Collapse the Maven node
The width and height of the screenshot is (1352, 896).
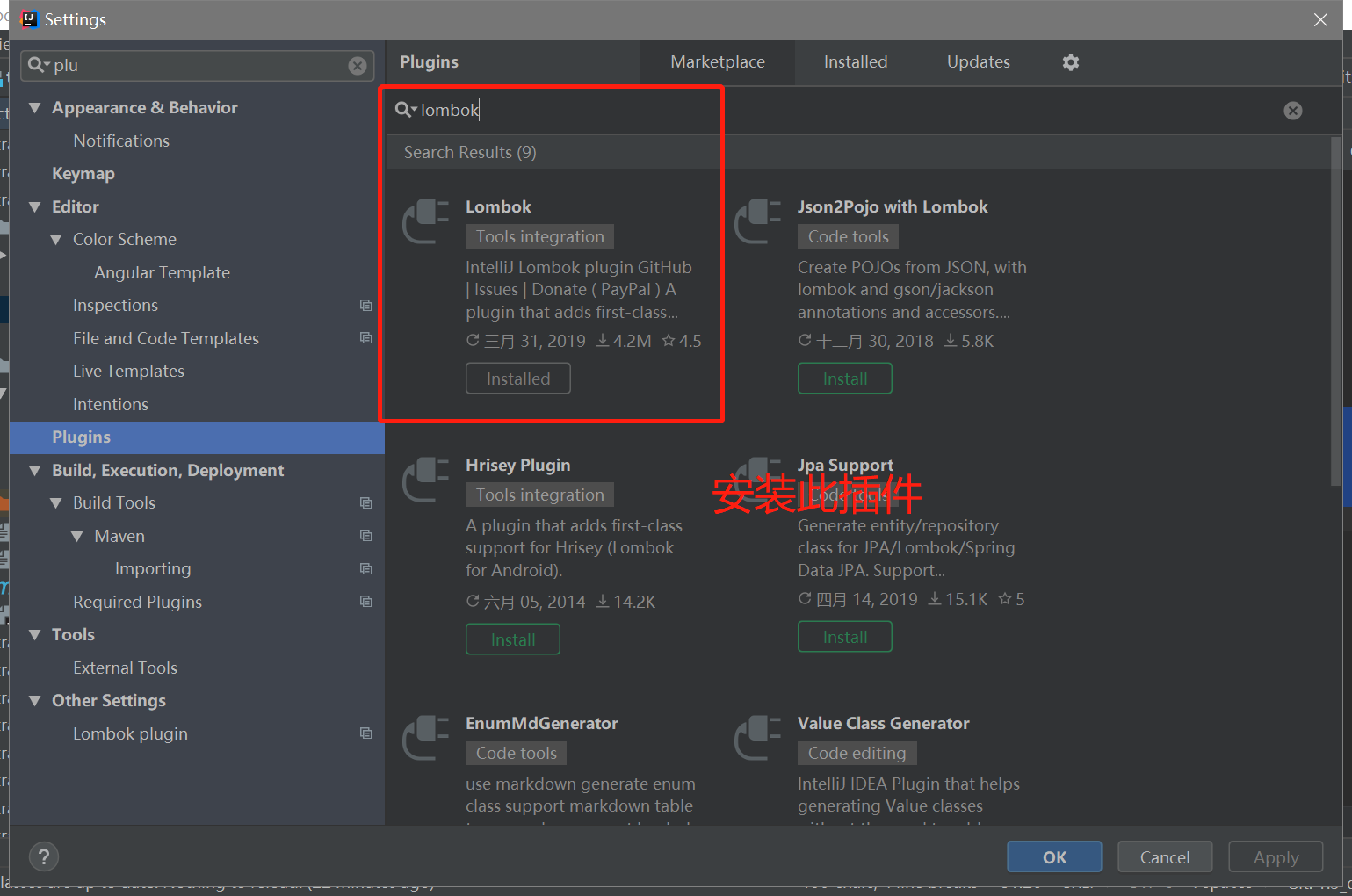point(77,537)
